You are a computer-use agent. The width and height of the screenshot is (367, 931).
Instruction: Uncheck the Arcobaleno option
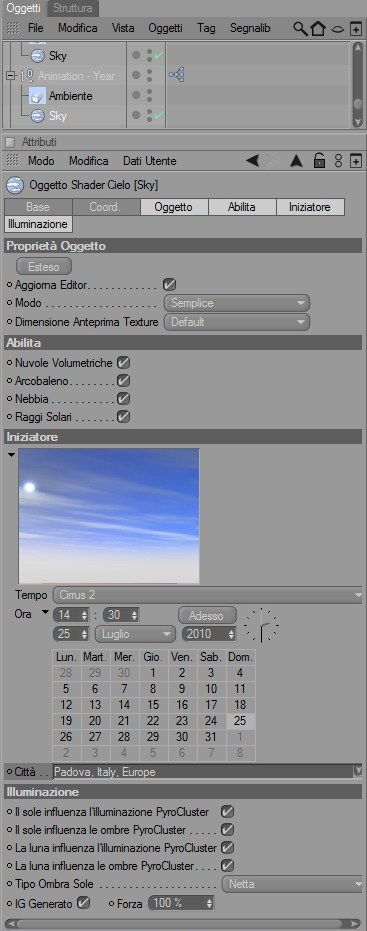124,380
